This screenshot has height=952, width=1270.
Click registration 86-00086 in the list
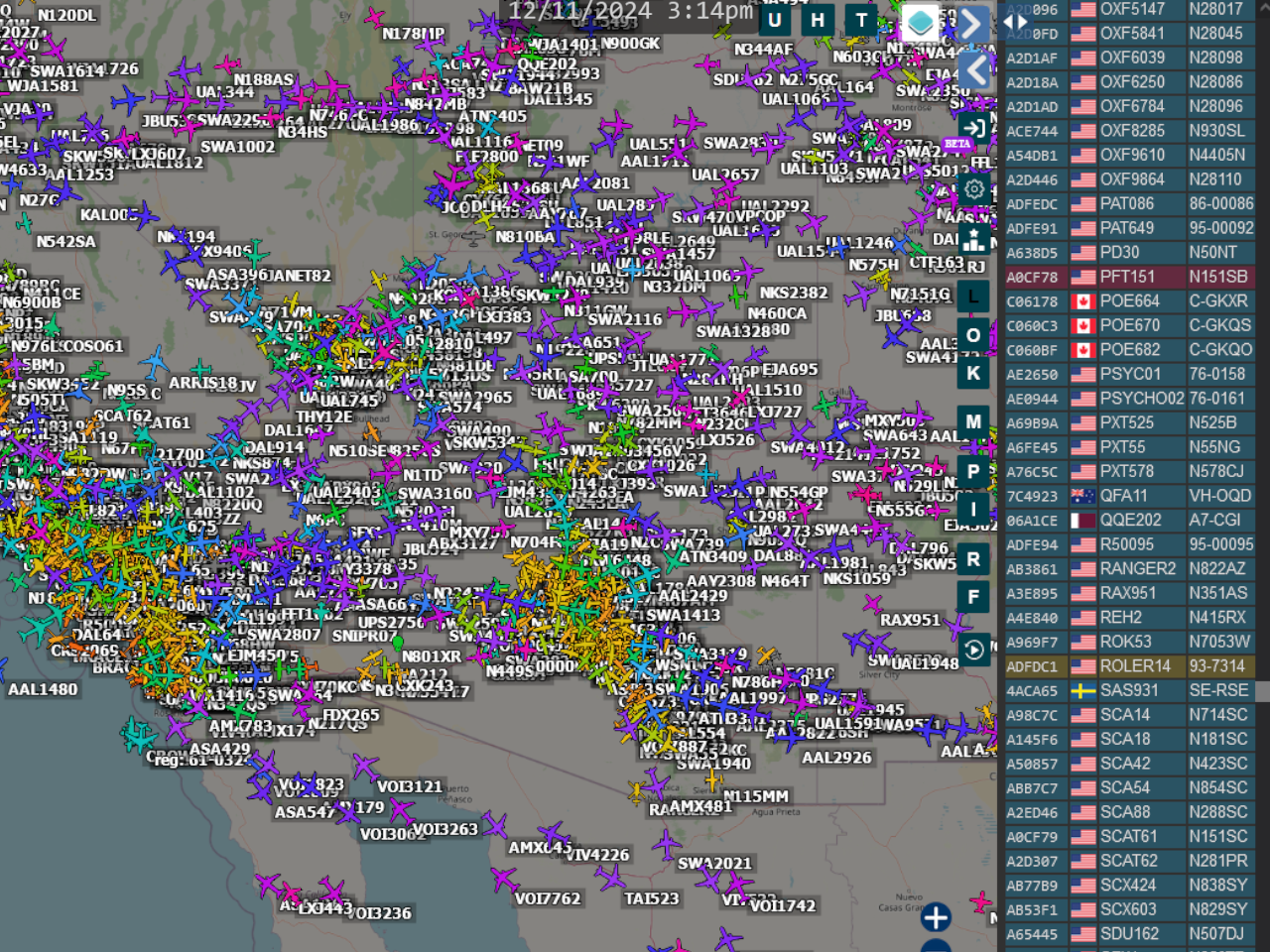click(x=1221, y=204)
